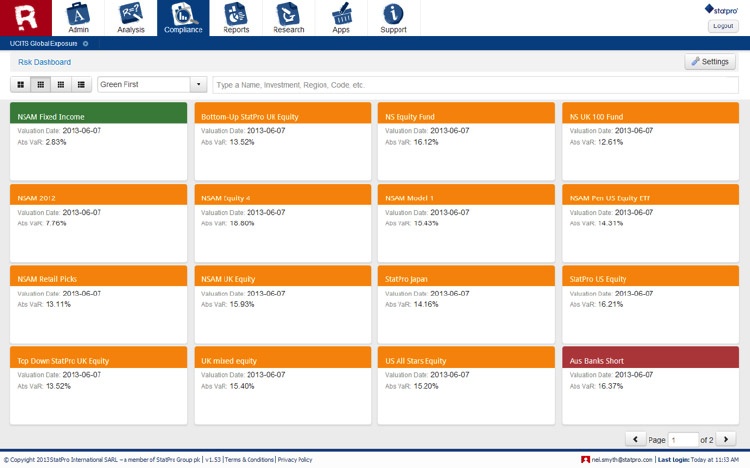Close the UCITS Global Exposure tab
Viewport: 750px width, 468px height.
[86, 44]
